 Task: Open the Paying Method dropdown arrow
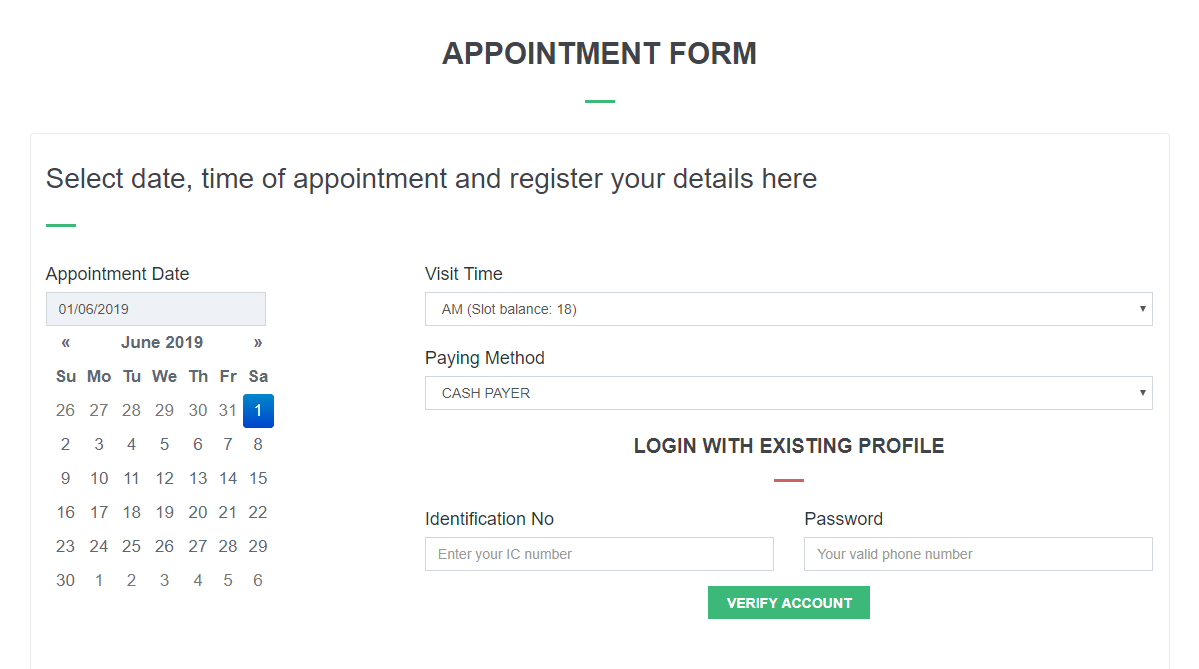[x=1144, y=393]
